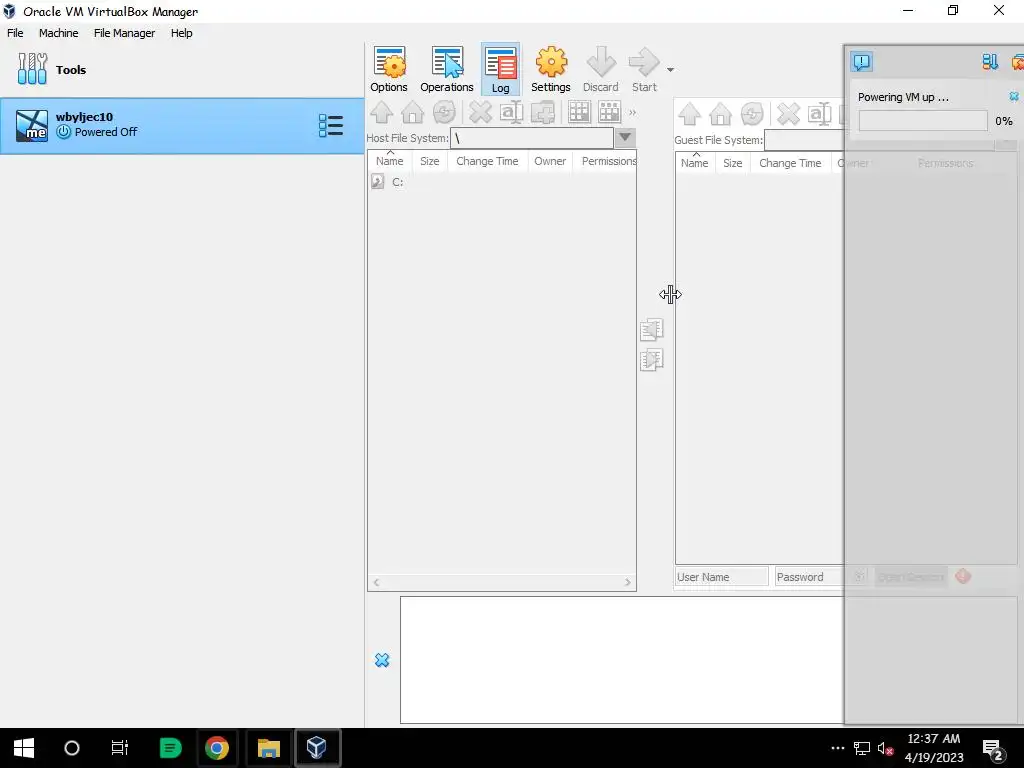The width and height of the screenshot is (1024, 768).
Task: Sort guest list by Name column
Action: (x=694, y=163)
